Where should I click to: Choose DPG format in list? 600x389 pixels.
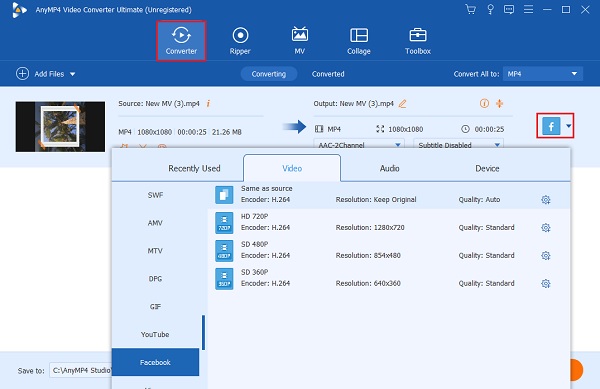coord(155,279)
